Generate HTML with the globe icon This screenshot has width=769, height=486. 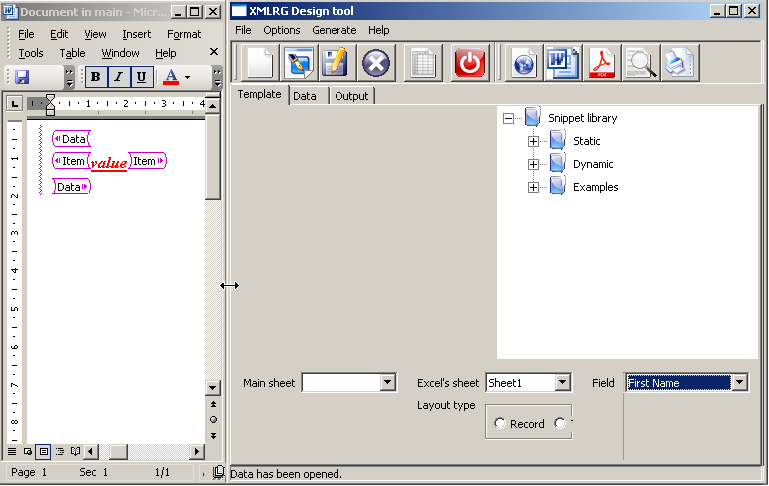click(x=523, y=63)
